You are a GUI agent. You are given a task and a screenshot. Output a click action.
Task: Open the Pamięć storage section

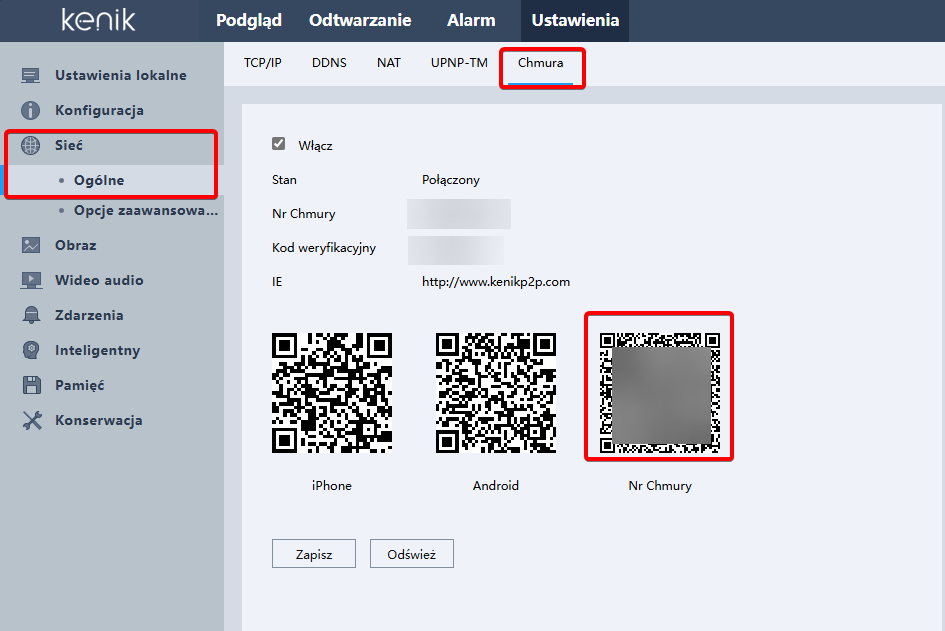(x=29, y=385)
